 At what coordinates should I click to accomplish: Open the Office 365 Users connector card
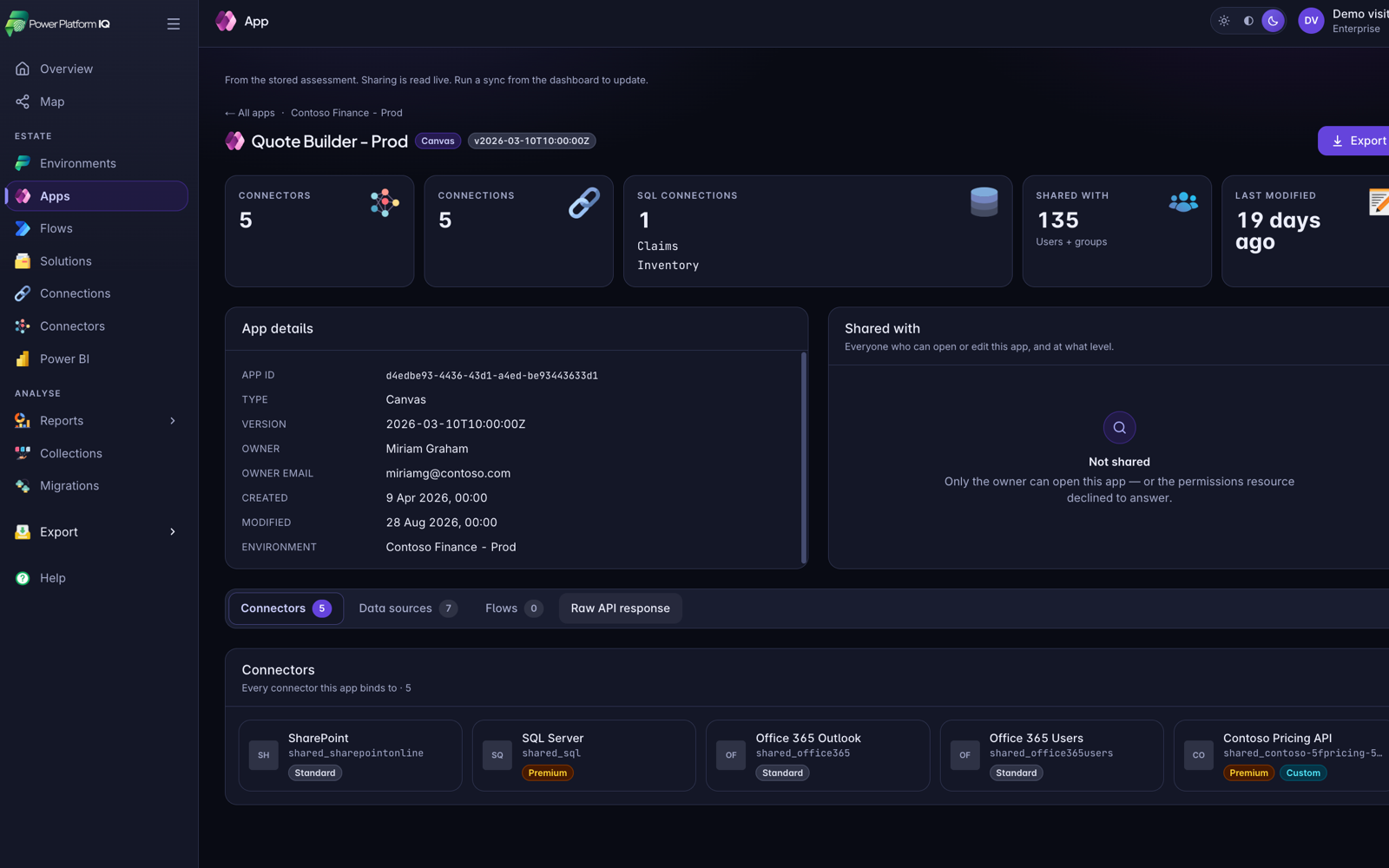[x=1051, y=755]
